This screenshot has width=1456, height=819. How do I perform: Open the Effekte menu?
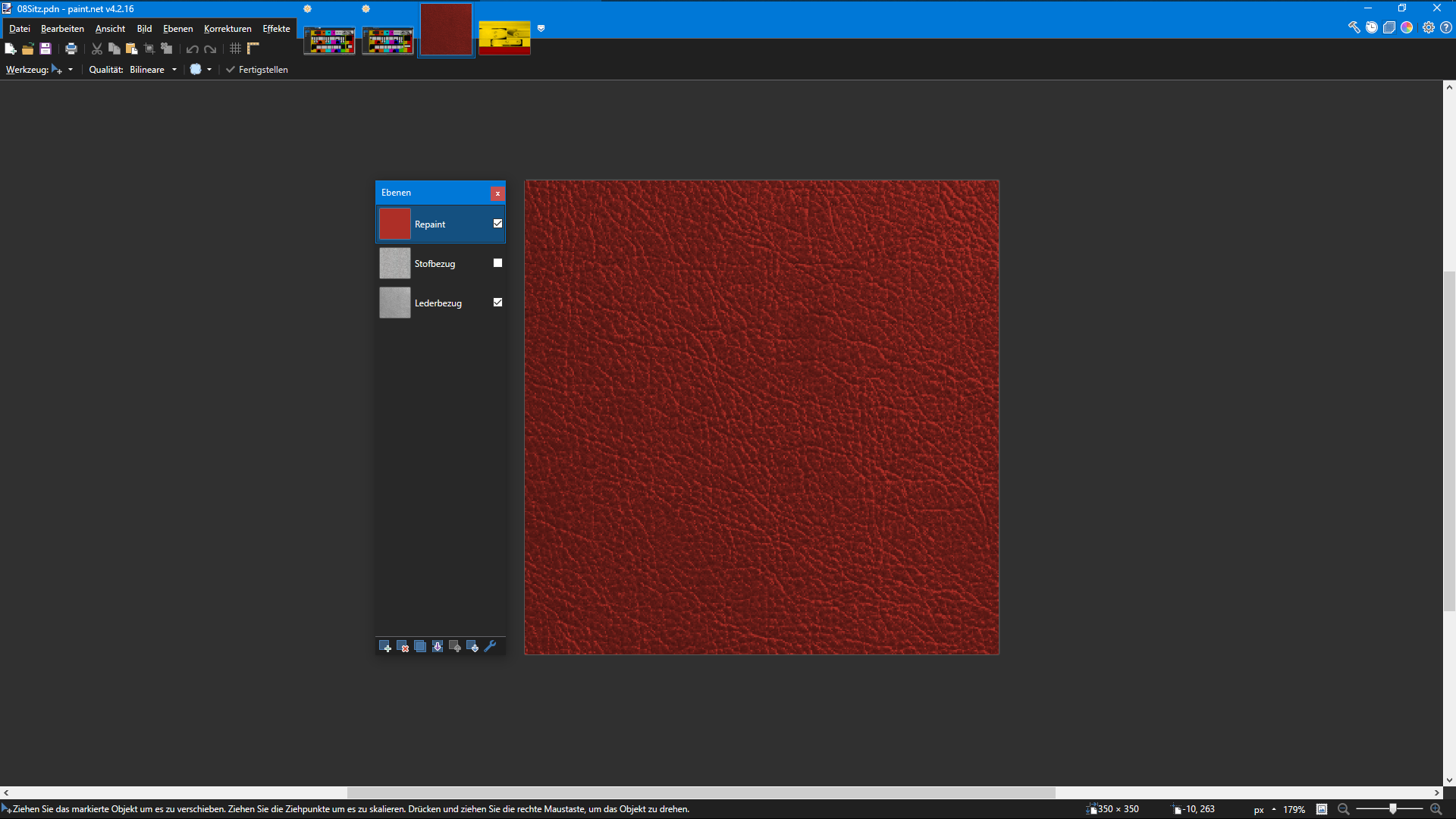pyautogui.click(x=276, y=29)
